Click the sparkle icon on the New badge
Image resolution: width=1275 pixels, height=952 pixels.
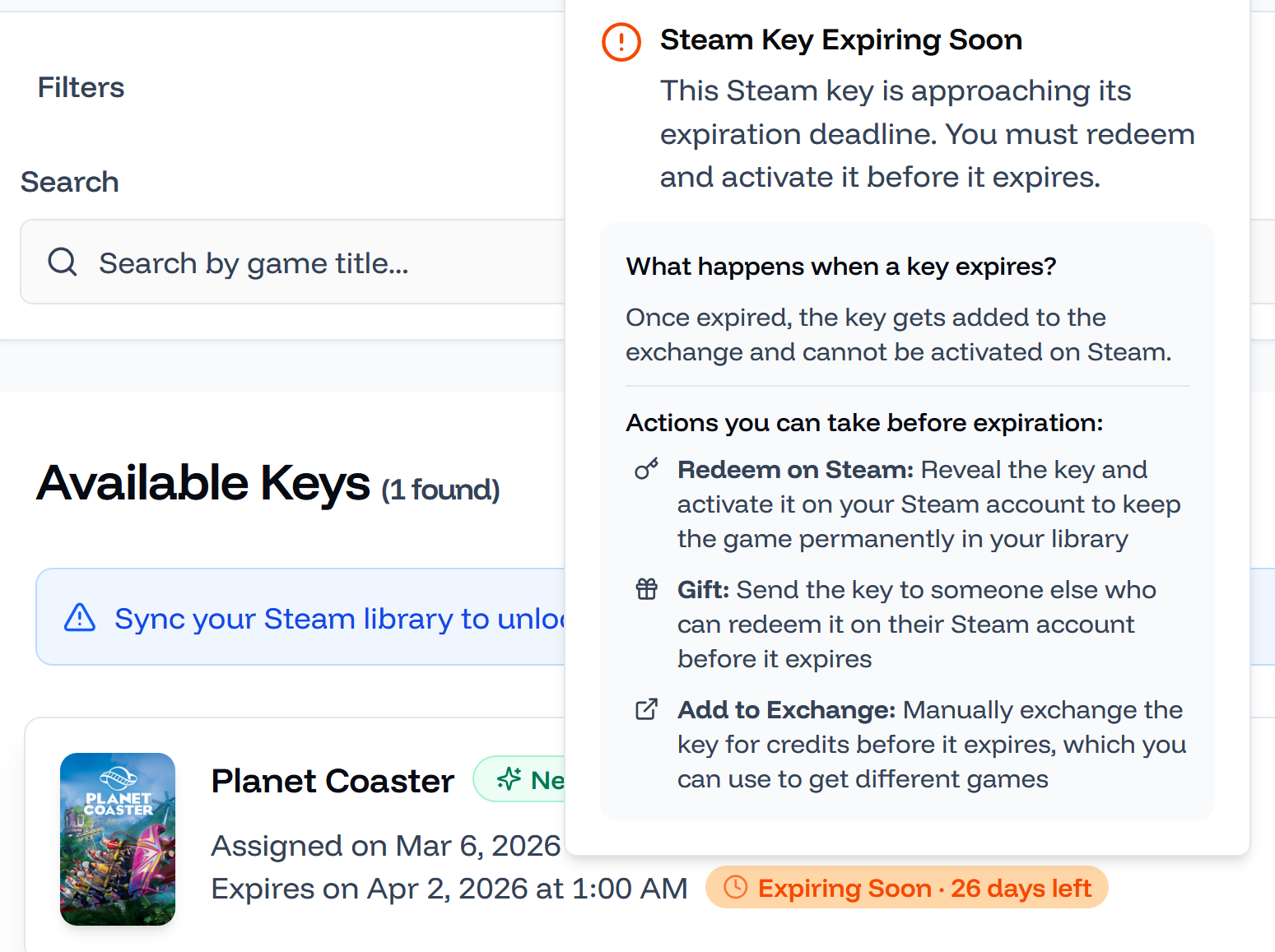pyautogui.click(x=510, y=778)
